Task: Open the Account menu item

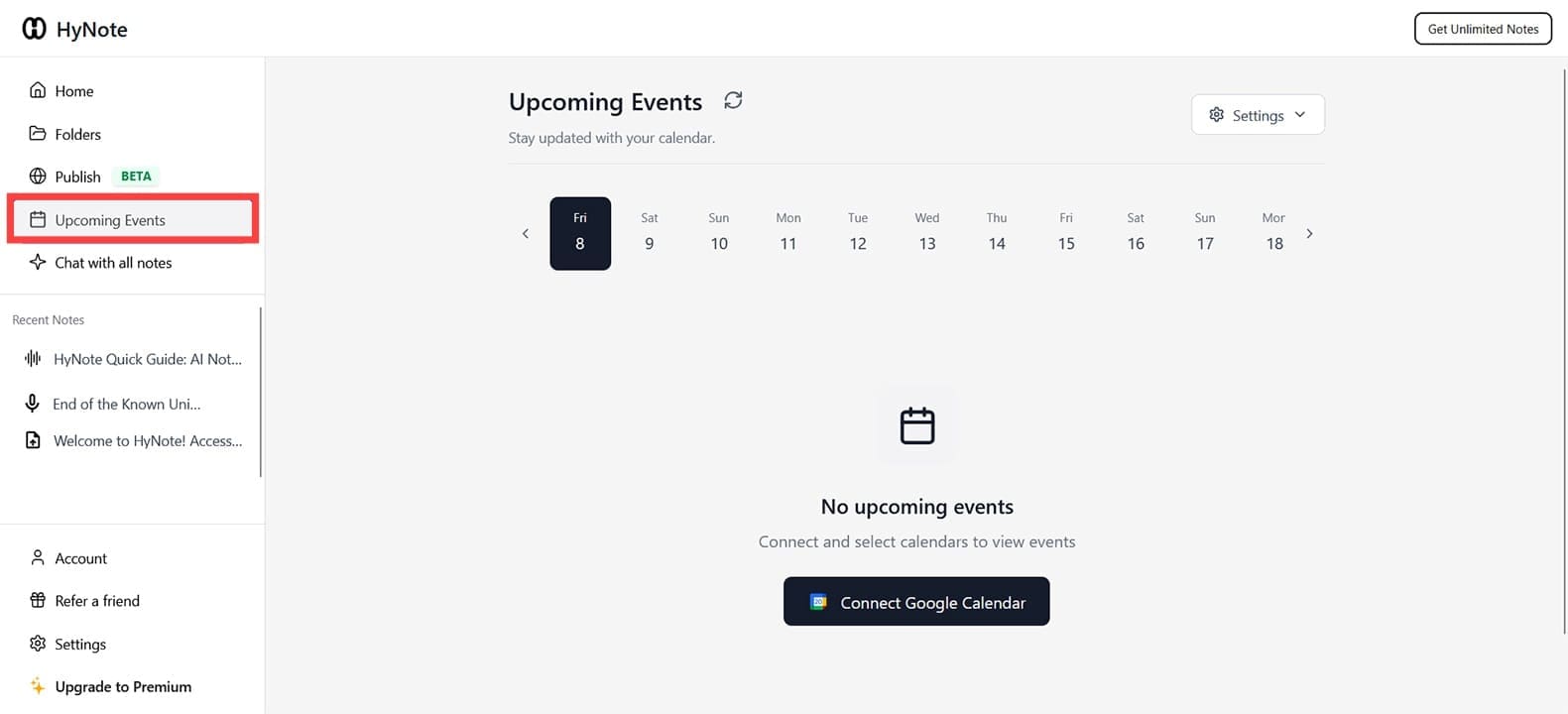Action: tap(133, 558)
